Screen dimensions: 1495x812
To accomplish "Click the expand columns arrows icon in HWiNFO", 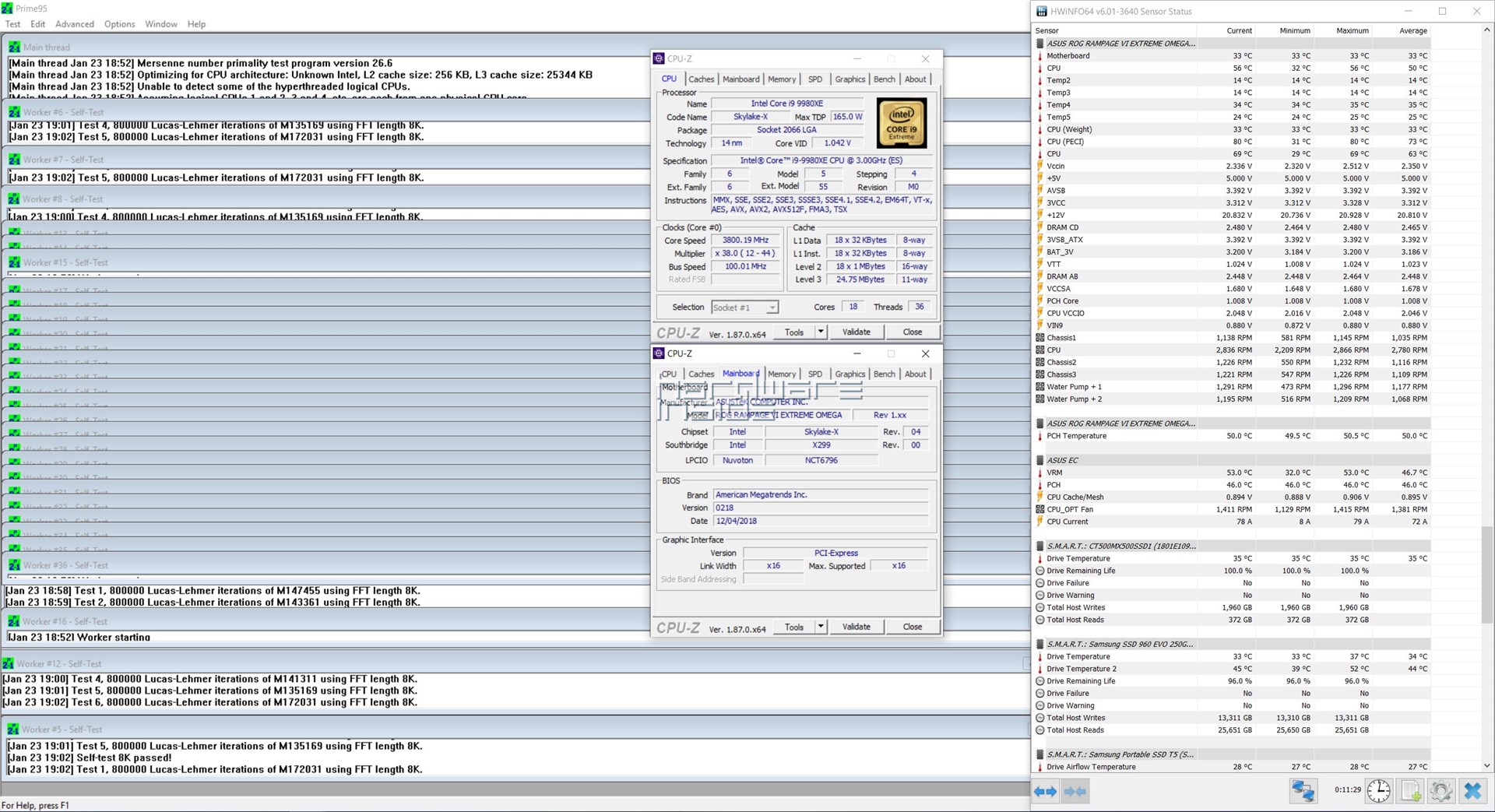I will [1045, 792].
